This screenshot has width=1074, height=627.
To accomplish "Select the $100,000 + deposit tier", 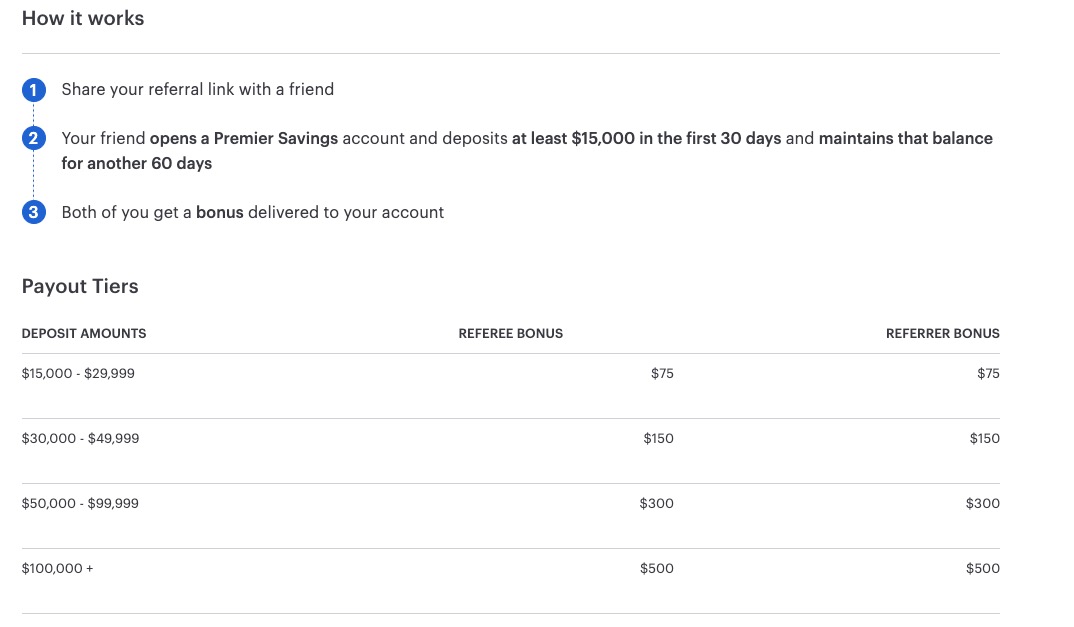I will (57, 568).
